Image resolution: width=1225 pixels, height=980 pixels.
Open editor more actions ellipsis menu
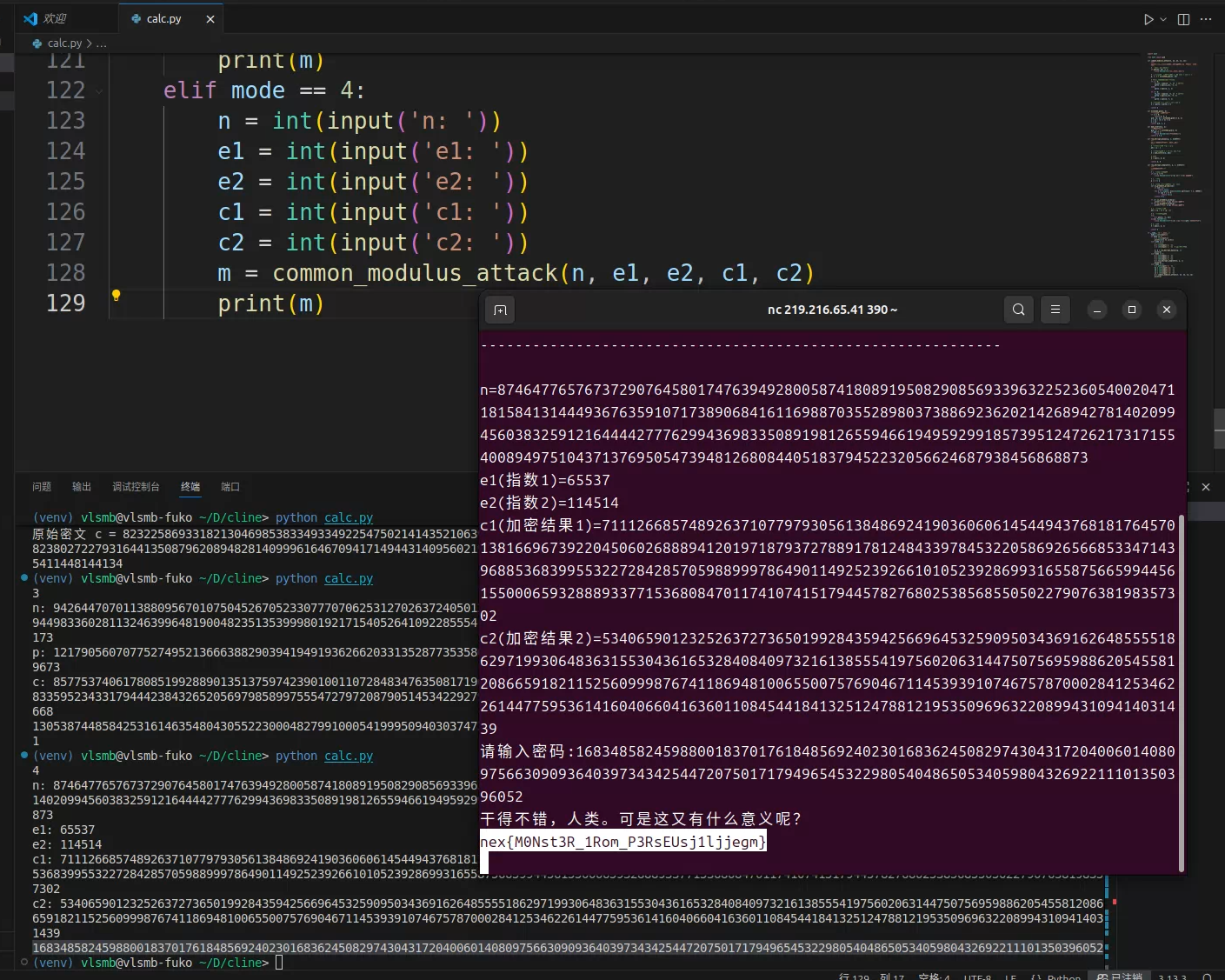[x=1206, y=19]
